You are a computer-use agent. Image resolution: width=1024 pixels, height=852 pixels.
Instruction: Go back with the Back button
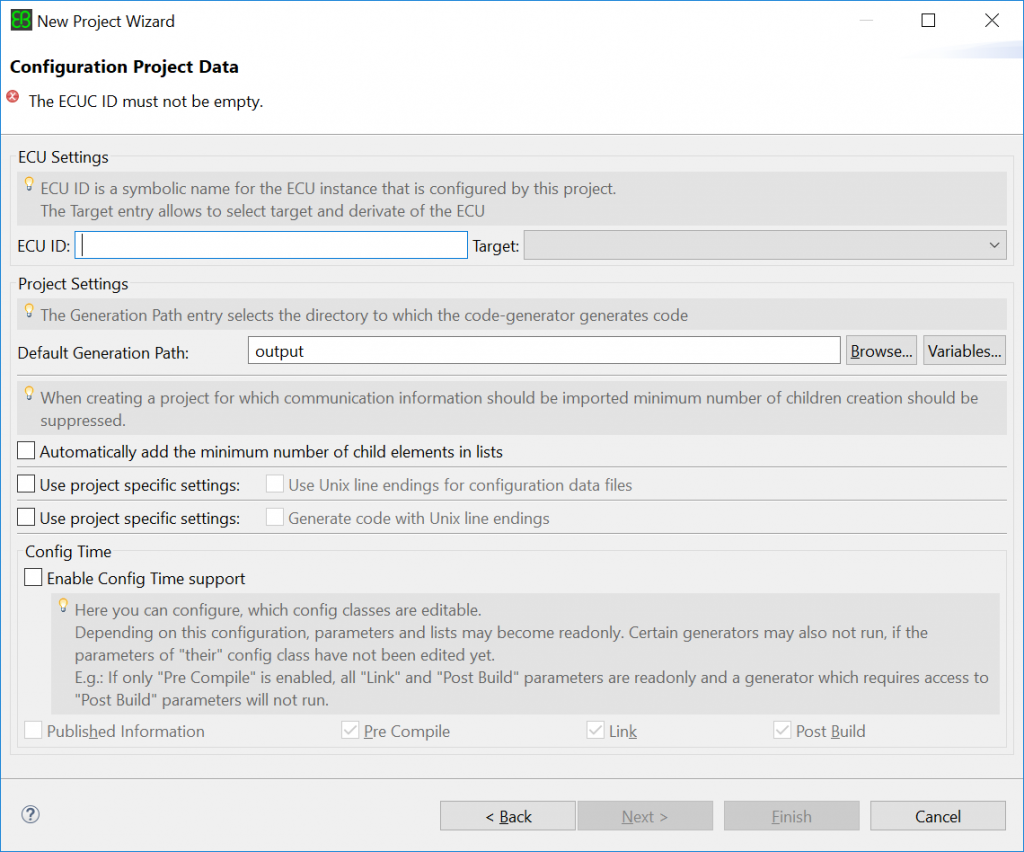[x=508, y=817]
